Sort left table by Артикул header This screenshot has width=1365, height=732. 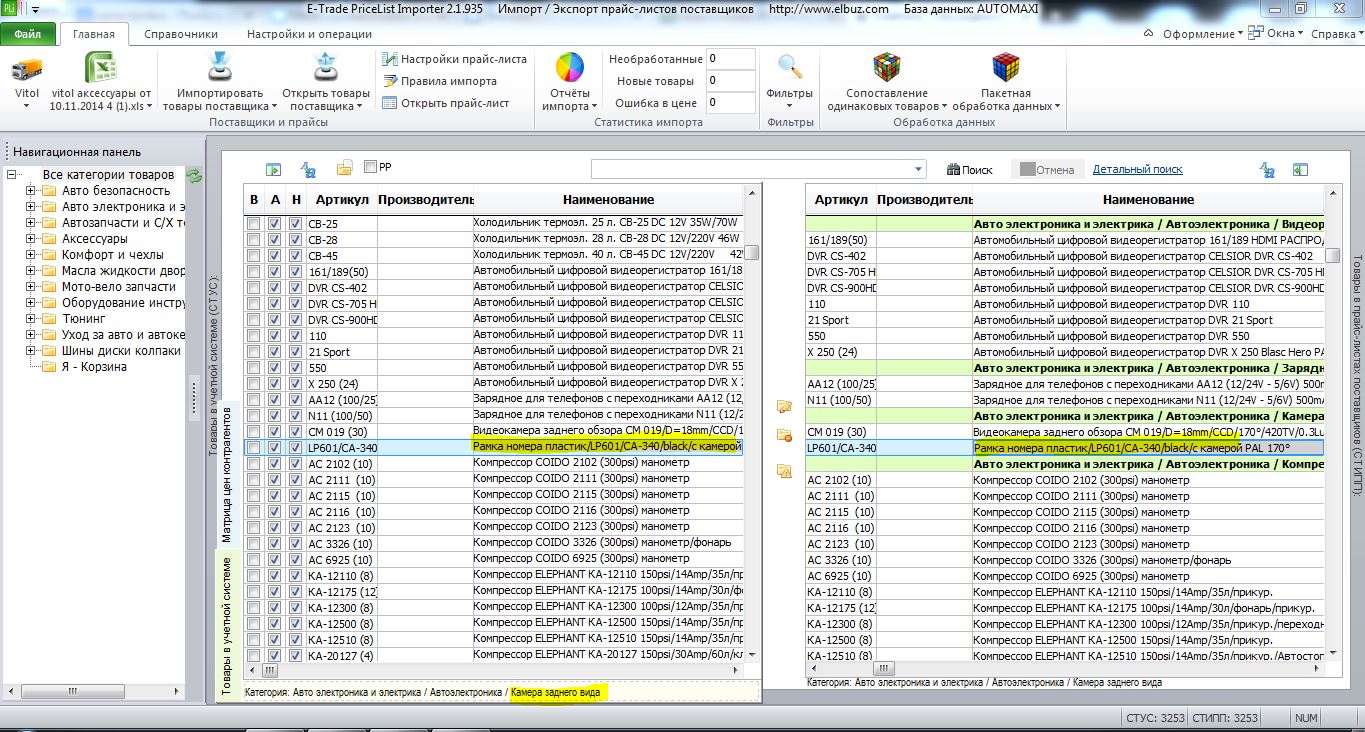341,200
